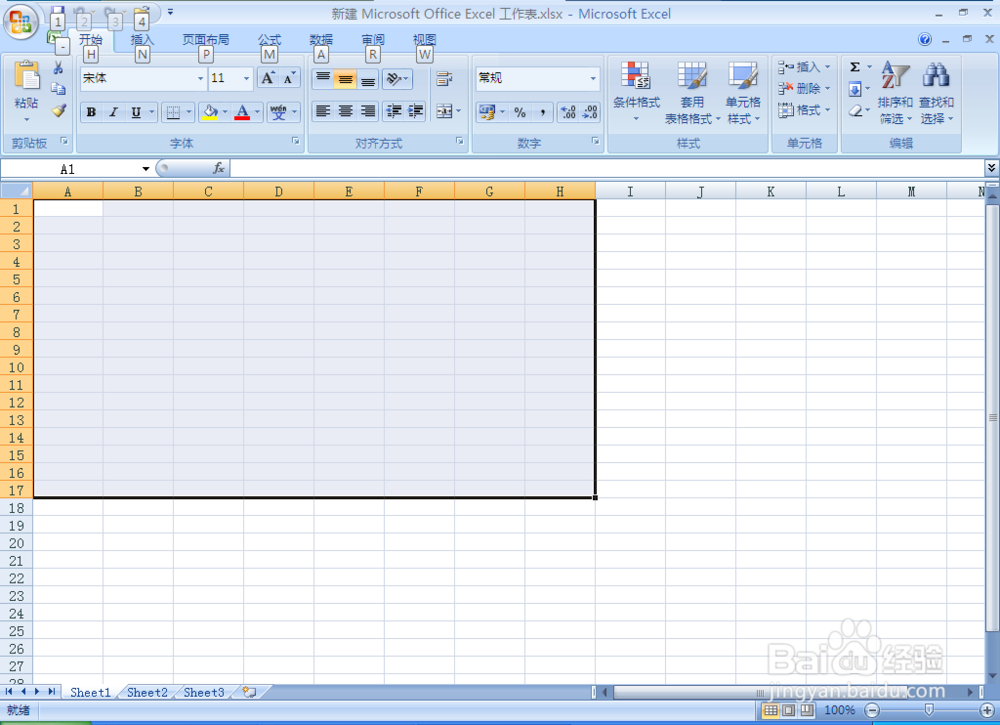This screenshot has height=725, width=1000.
Task: Open the Name Box dropdown arrow
Action: (x=146, y=169)
